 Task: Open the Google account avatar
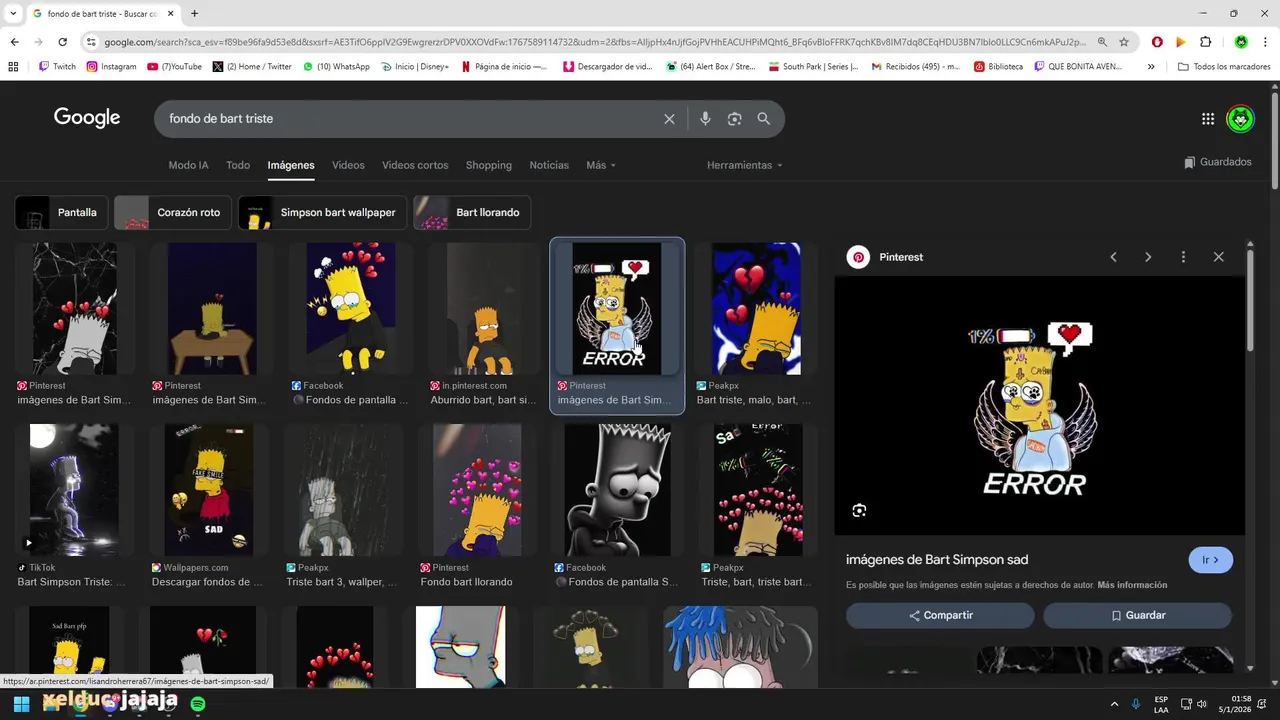1240,119
